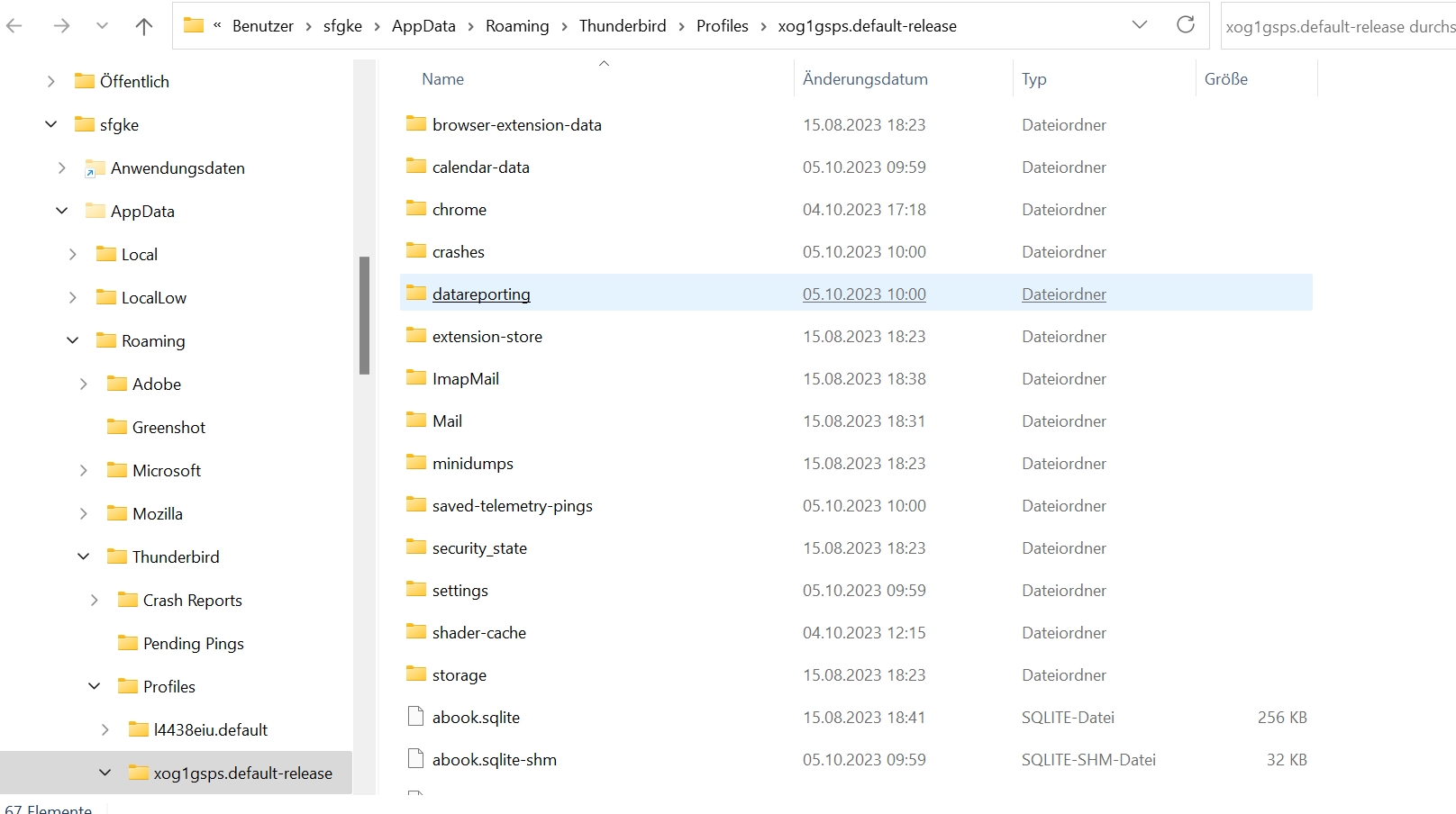This screenshot has width=1456, height=814.
Task: Select the Benutzer breadcrumb segment
Action: tap(263, 26)
